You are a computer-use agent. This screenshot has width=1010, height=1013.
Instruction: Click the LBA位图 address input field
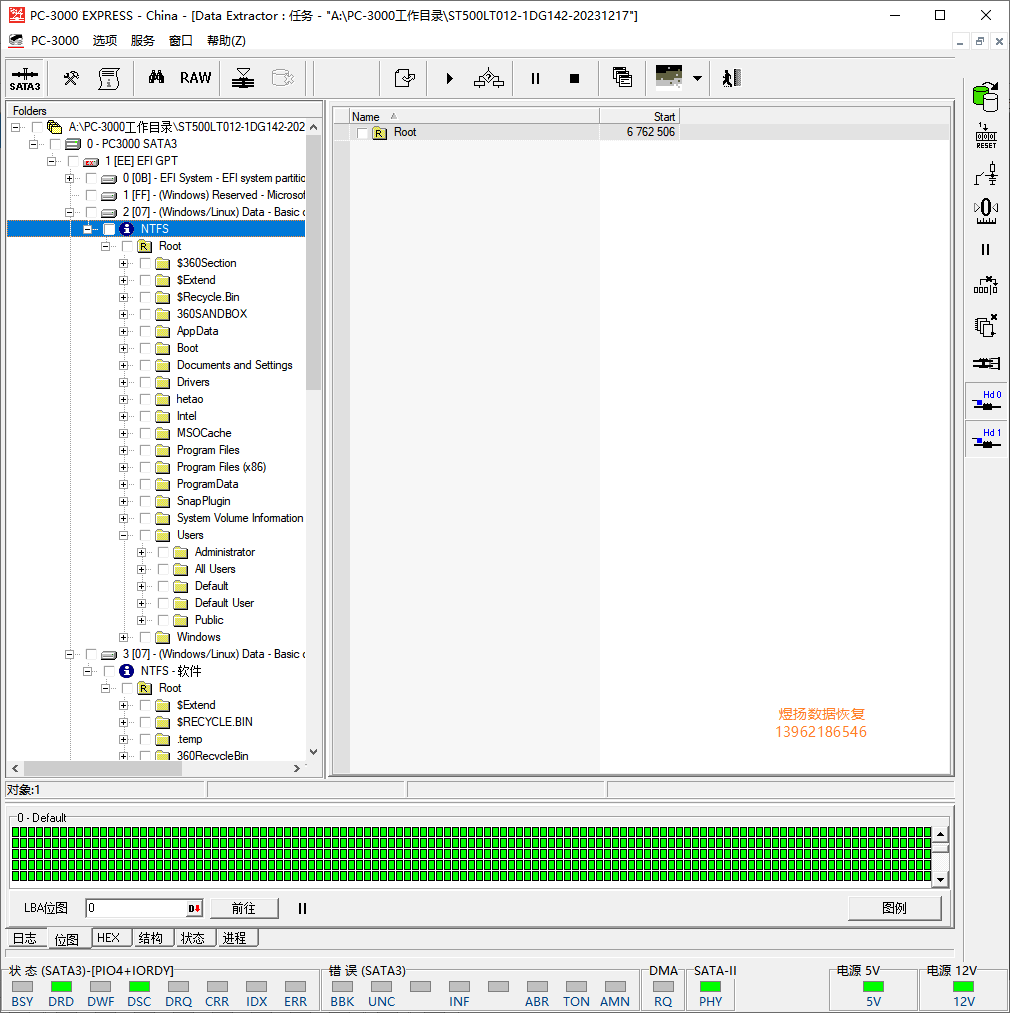[145, 908]
